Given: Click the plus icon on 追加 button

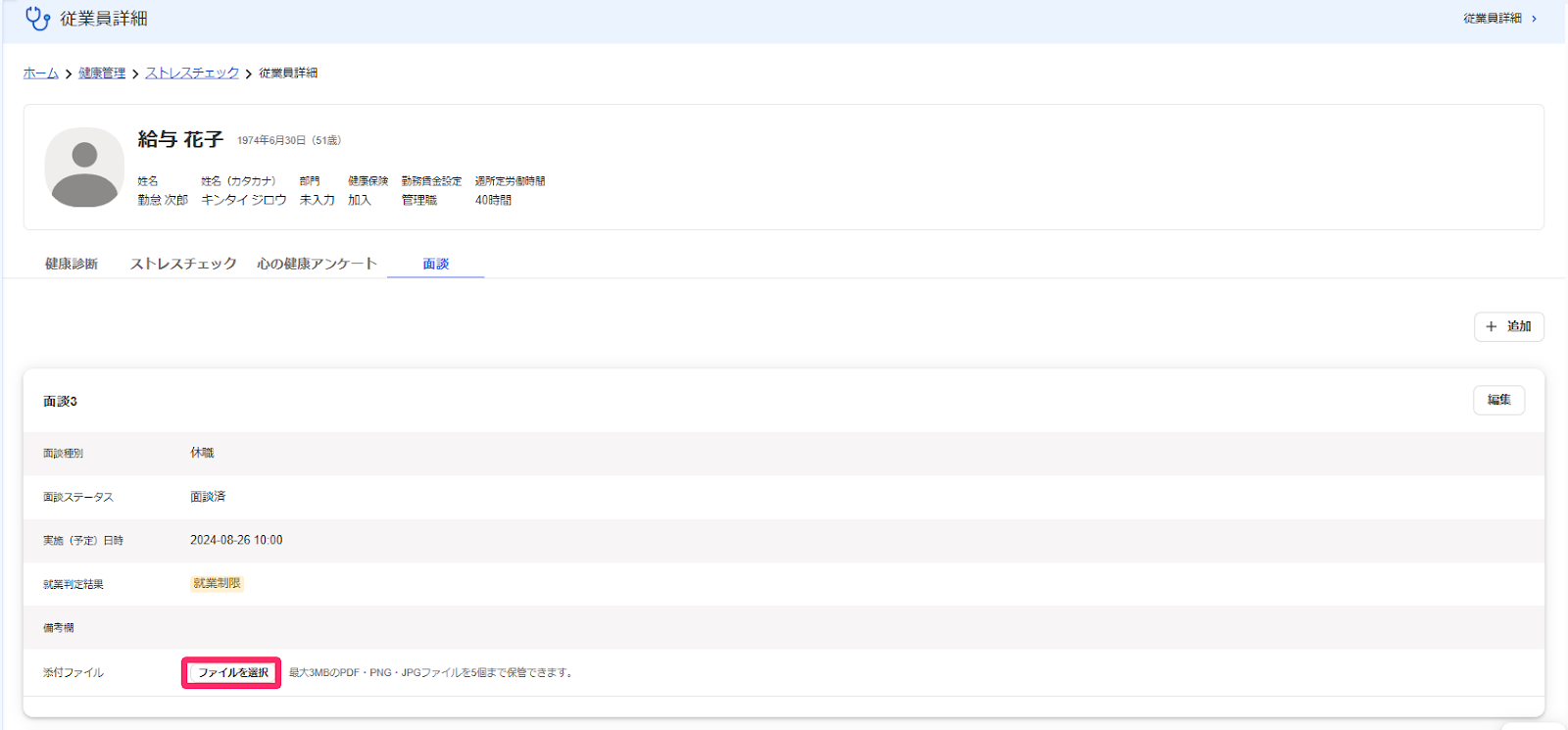Looking at the screenshot, I should click(x=1492, y=326).
